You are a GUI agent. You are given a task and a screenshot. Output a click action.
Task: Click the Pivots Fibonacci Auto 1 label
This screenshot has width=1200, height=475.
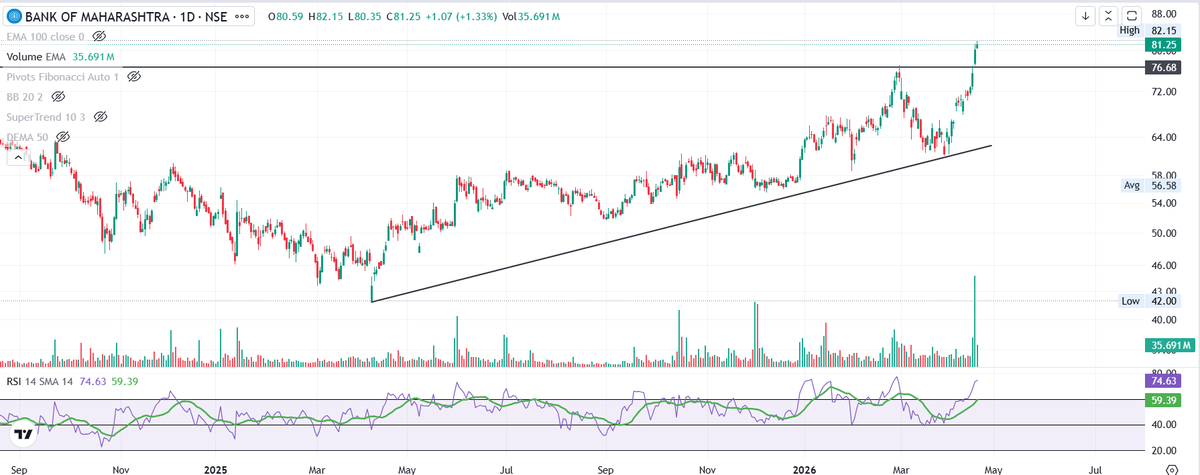click(64, 76)
